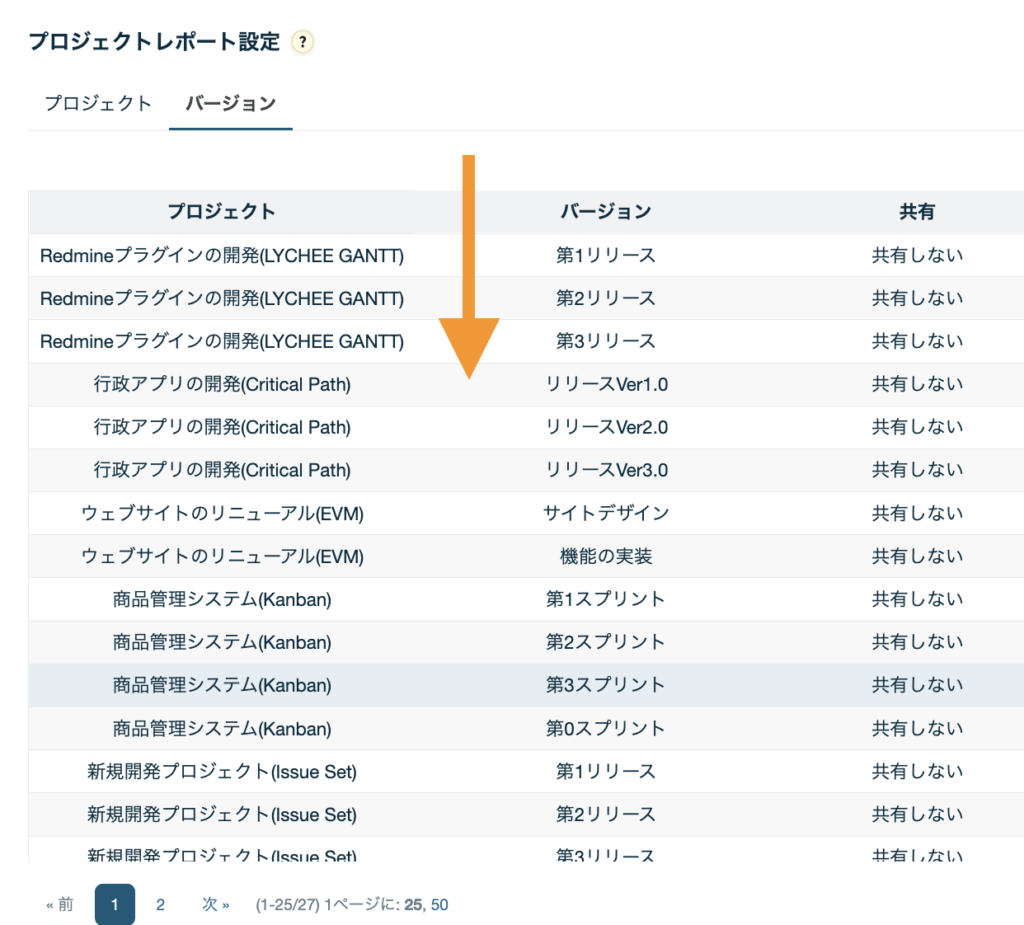Select the highlighted 第3スプリント row
This screenshot has width=1024, height=925.
tap(605, 685)
